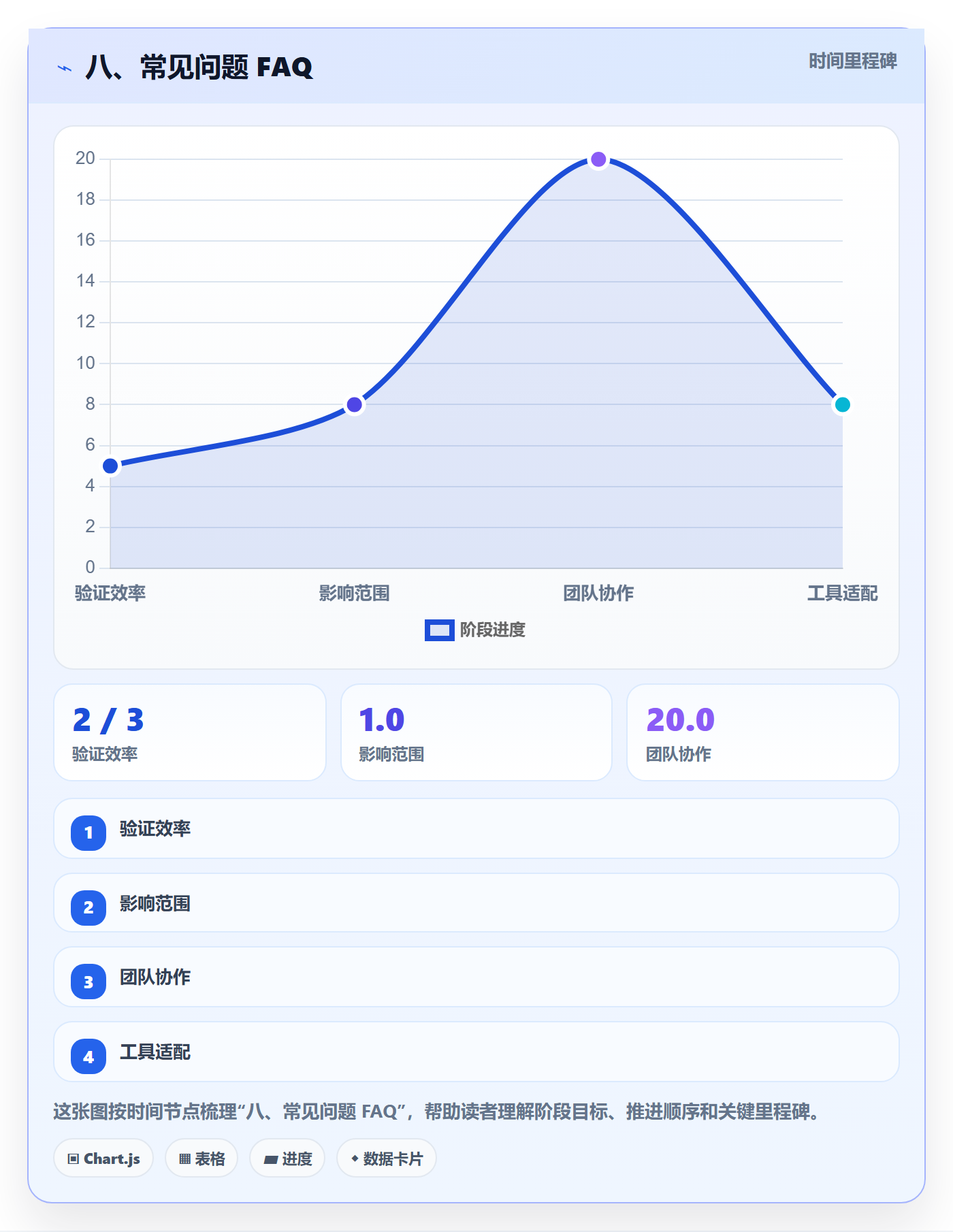Click the 团队协作 x-axis label

pos(598,593)
